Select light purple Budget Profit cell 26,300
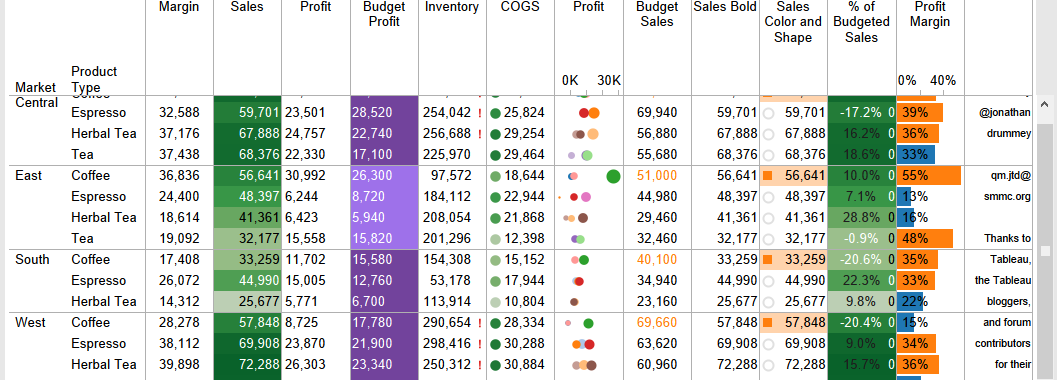 coord(384,176)
